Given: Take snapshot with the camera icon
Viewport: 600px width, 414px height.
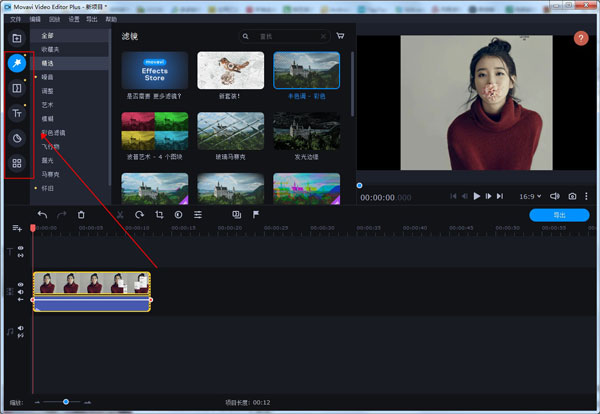Looking at the screenshot, I should pyautogui.click(x=572, y=197).
